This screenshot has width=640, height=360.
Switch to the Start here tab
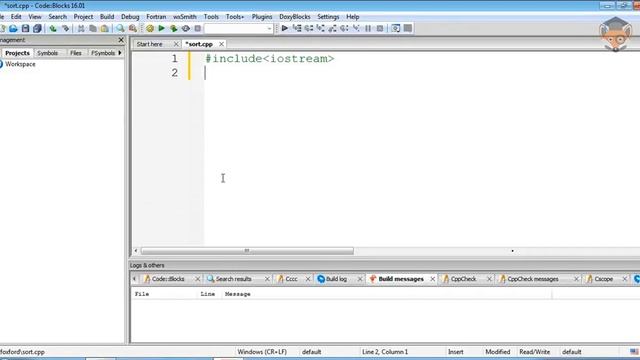click(x=149, y=44)
